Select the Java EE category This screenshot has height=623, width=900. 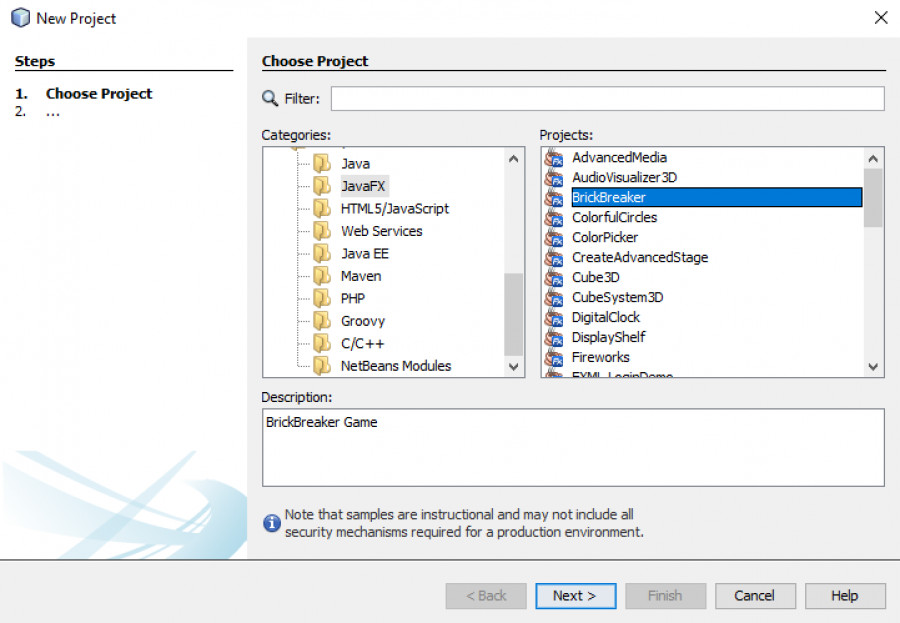tap(364, 253)
